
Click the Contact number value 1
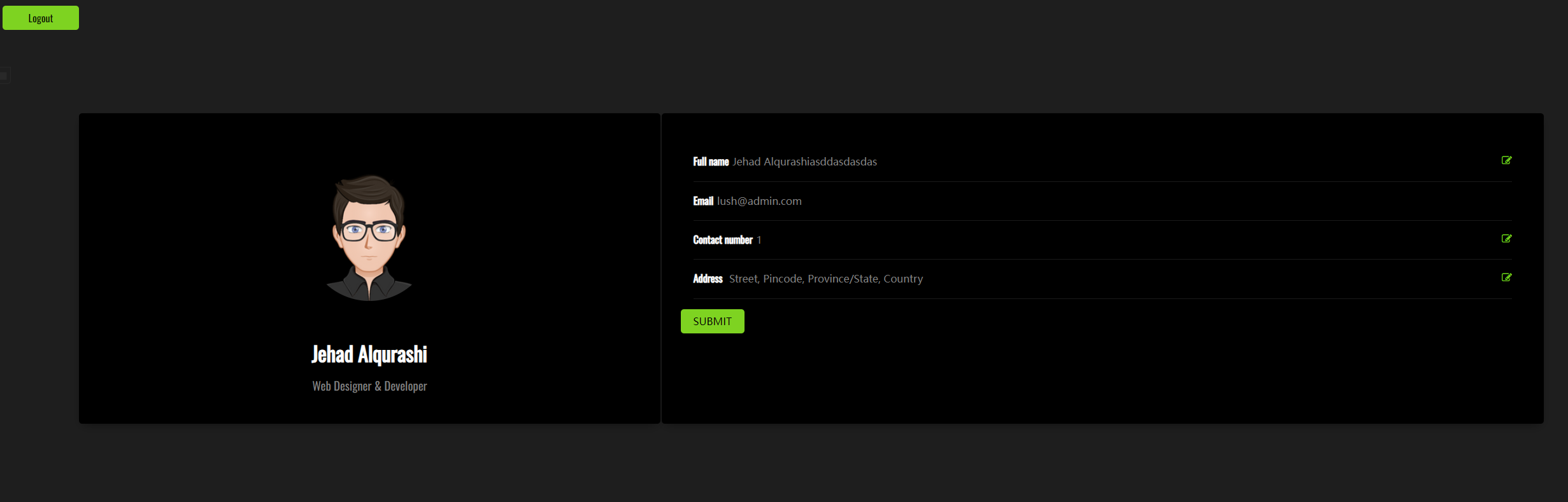tap(759, 240)
